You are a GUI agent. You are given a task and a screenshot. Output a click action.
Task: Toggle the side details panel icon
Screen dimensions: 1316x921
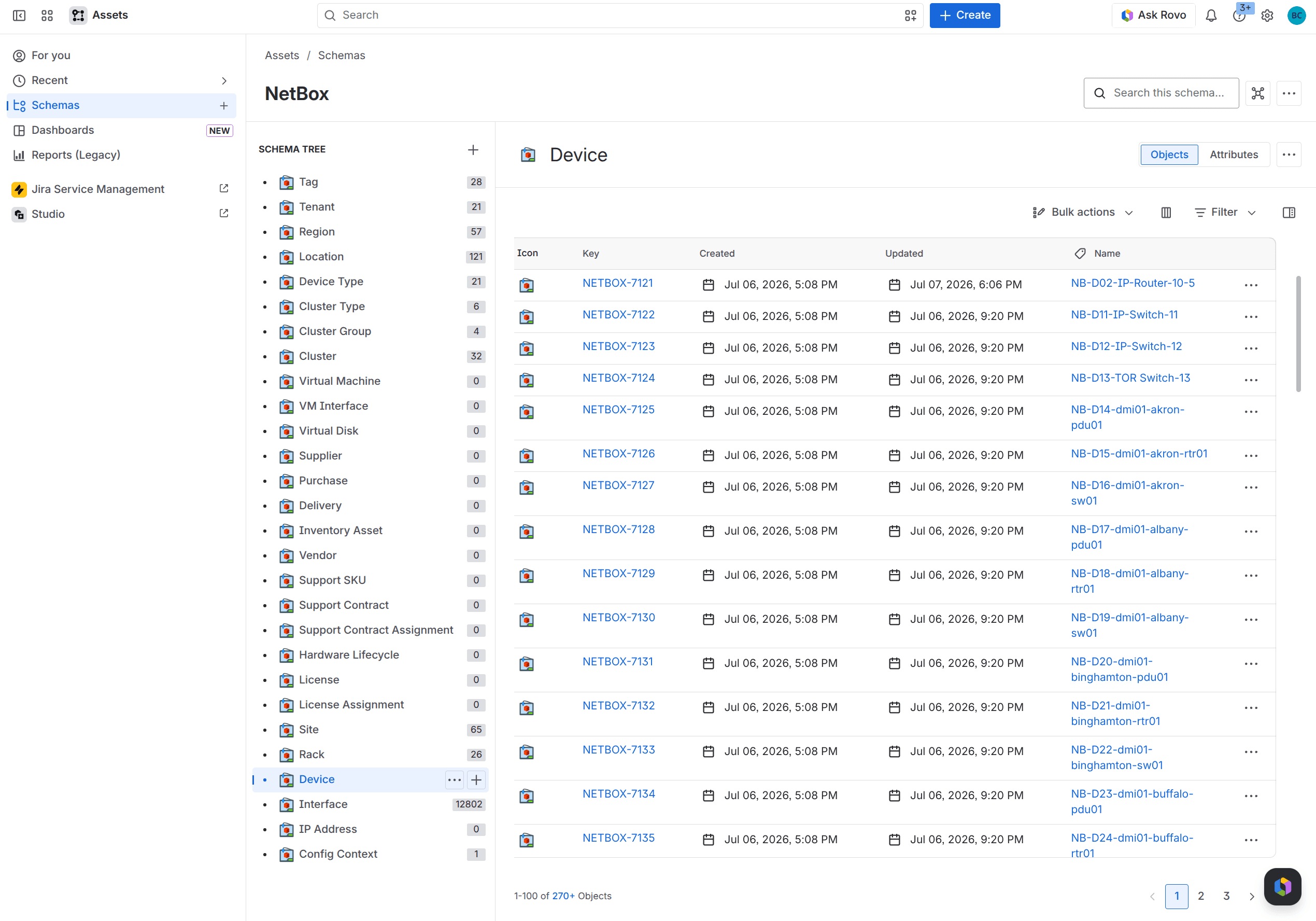(x=1289, y=213)
